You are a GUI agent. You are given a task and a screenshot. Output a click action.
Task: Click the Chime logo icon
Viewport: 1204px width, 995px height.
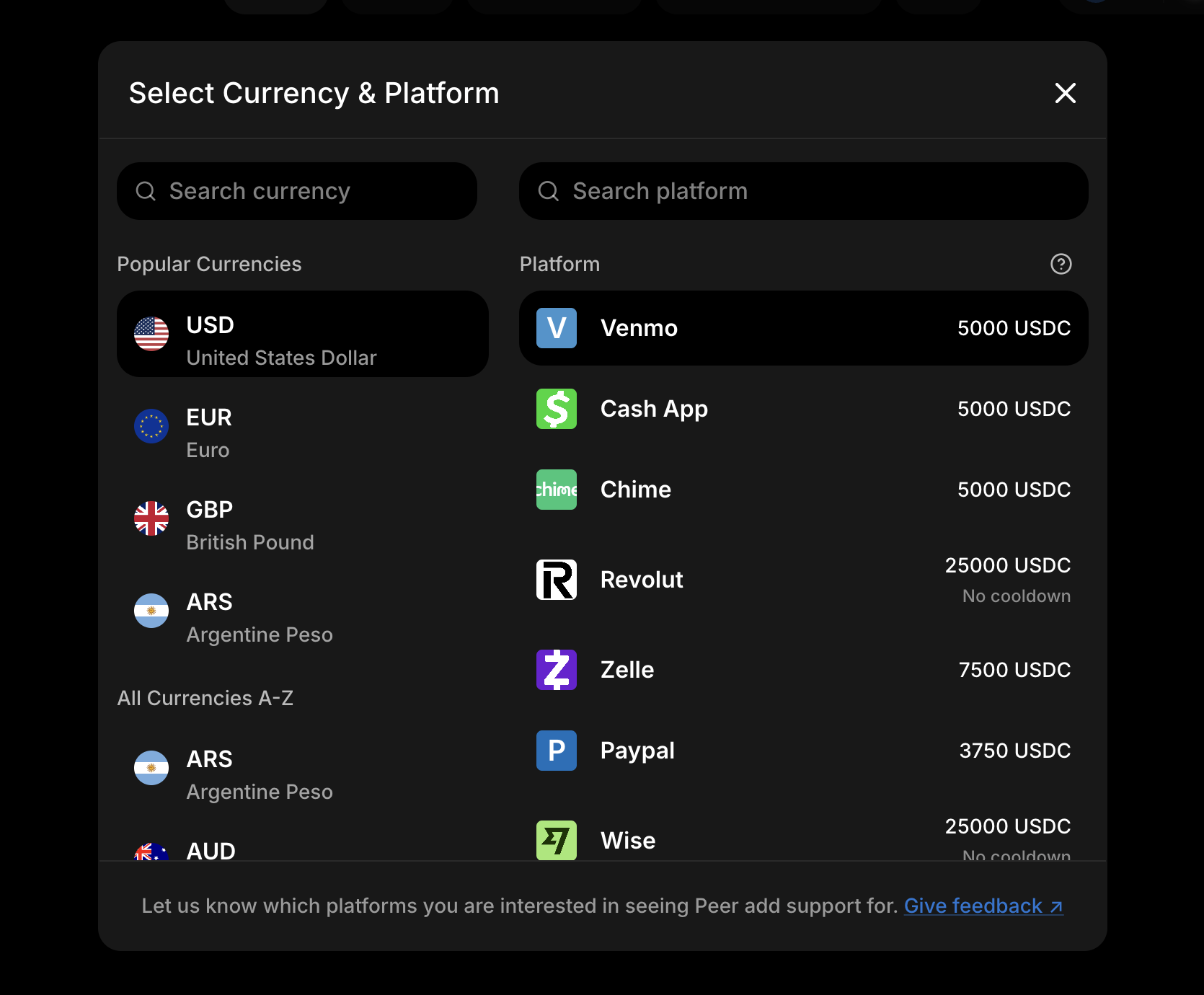coord(556,490)
